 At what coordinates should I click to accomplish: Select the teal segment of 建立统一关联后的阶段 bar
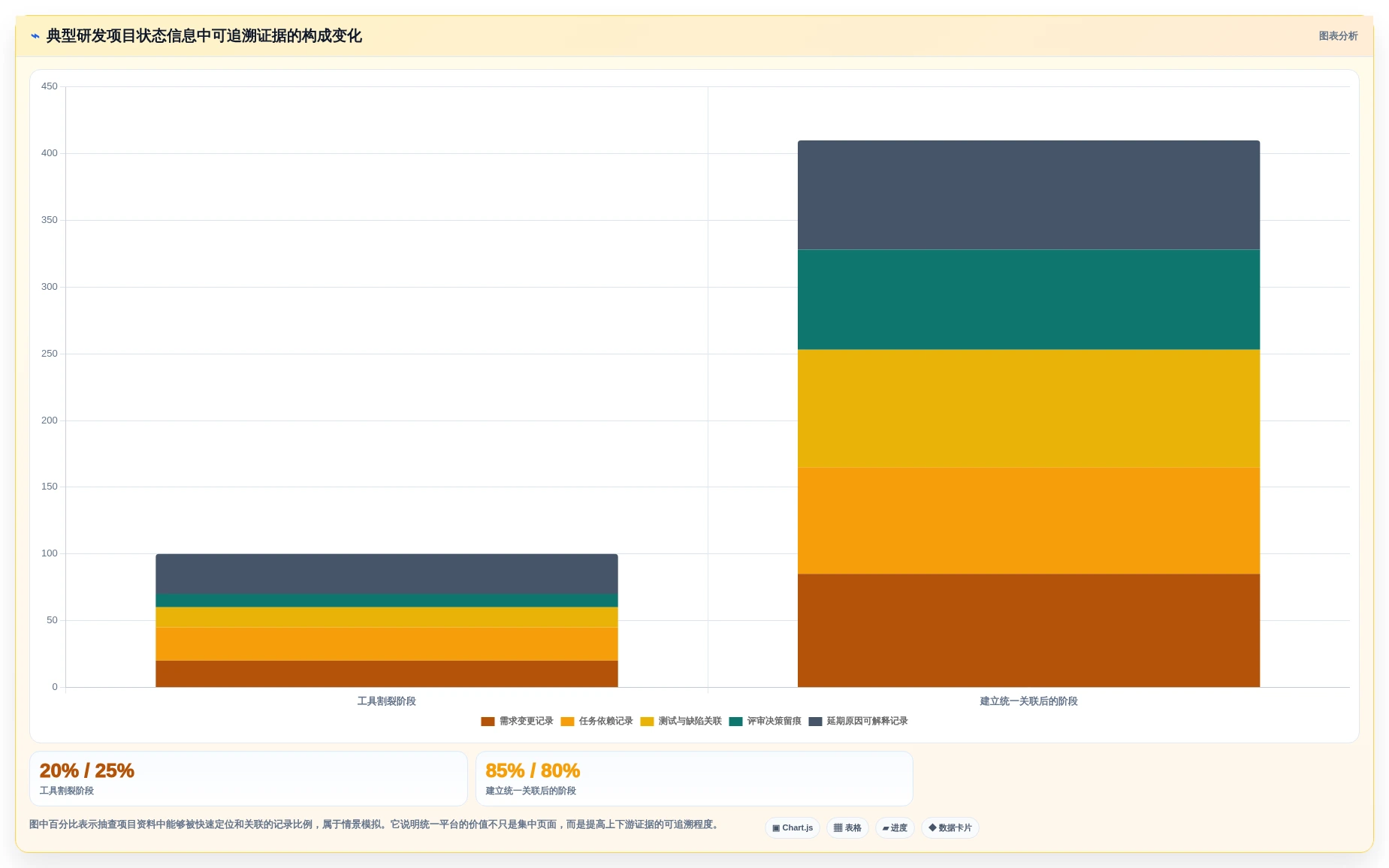coord(1028,300)
